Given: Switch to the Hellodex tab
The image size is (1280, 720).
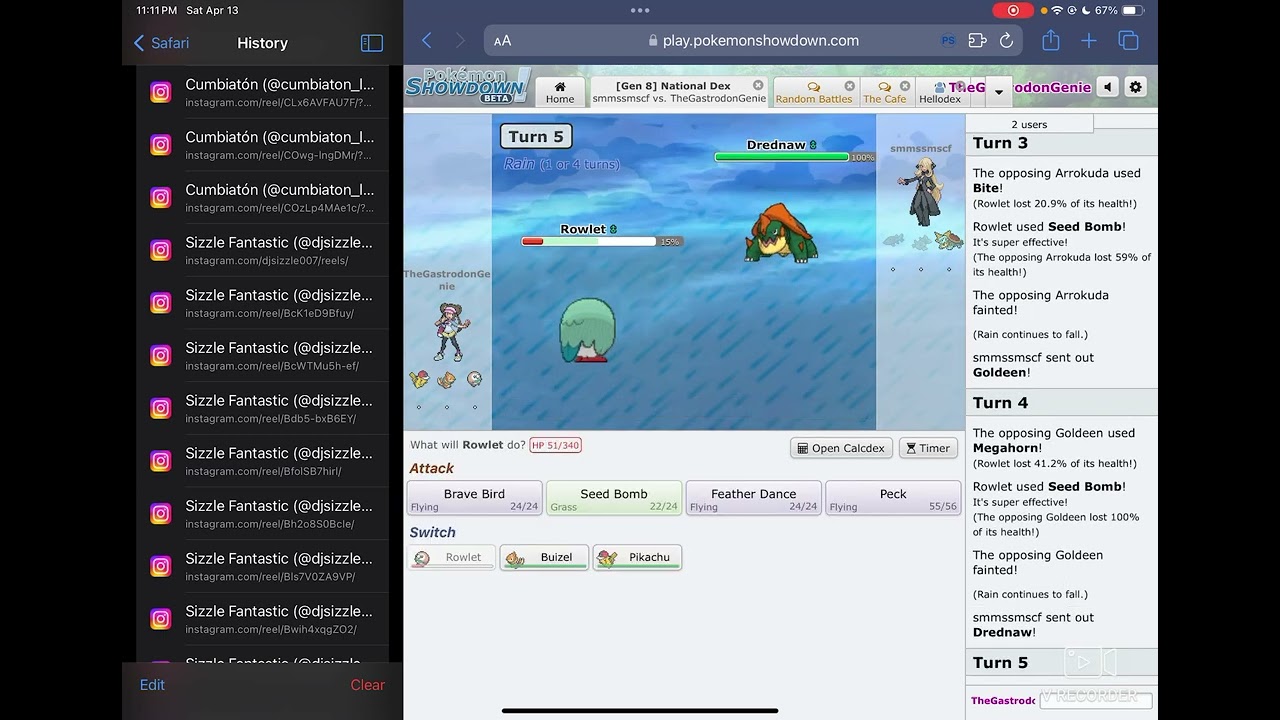Looking at the screenshot, I should (941, 92).
